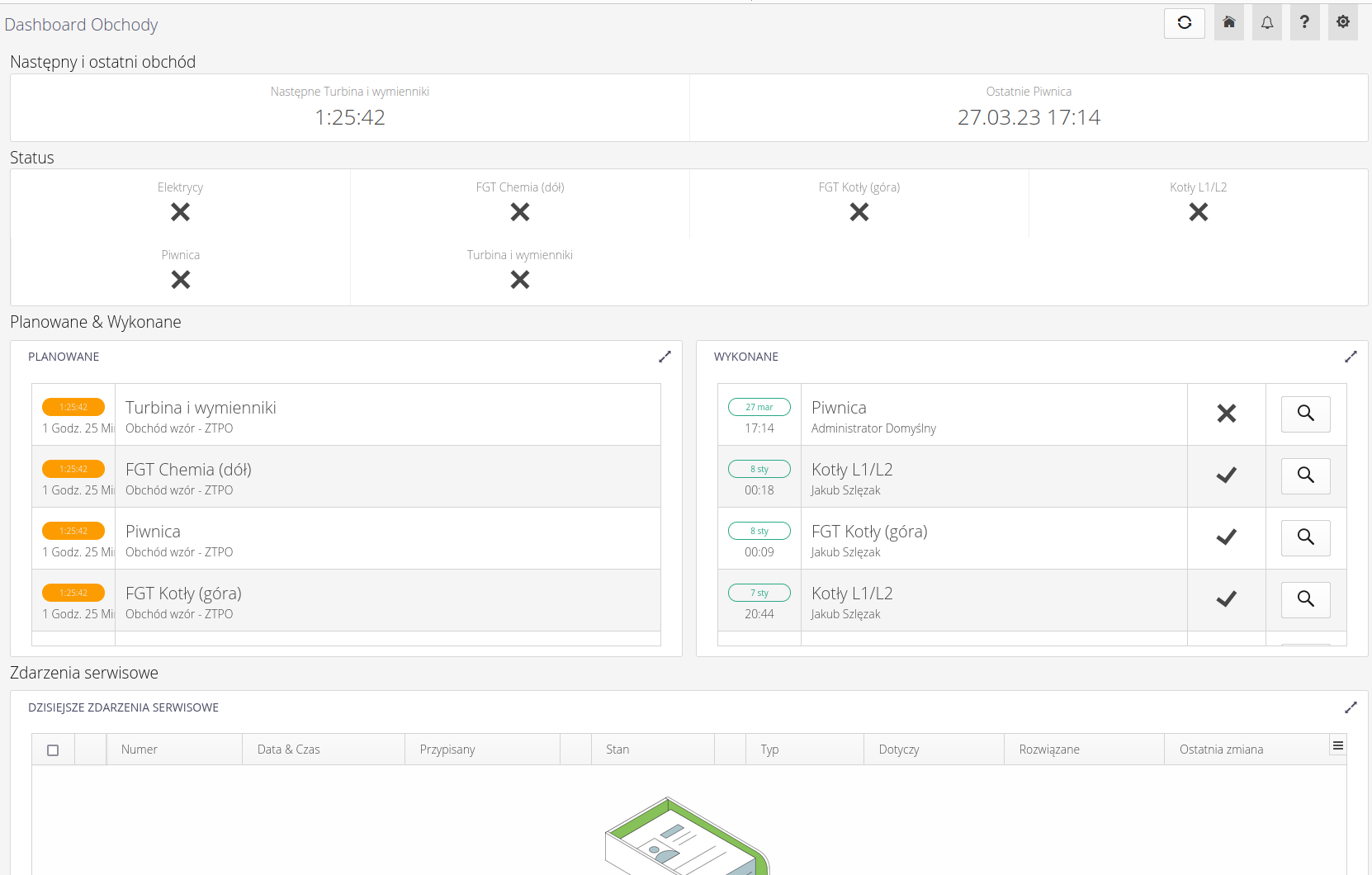Open magnifier for Kotły L1/L2 at 00:18
The height and width of the screenshot is (875, 1372).
pyautogui.click(x=1305, y=475)
